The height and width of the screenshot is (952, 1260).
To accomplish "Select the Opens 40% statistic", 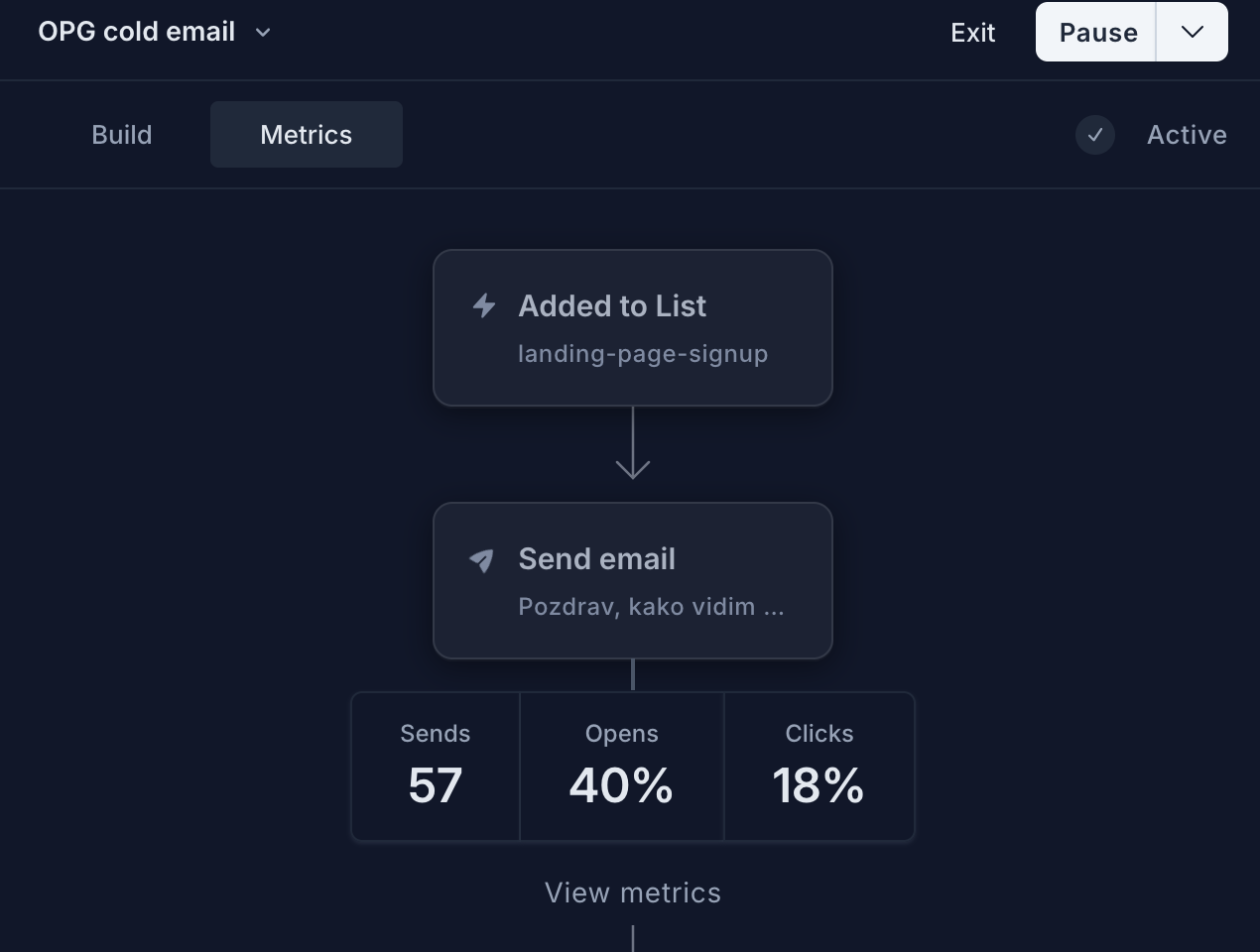I will point(621,766).
